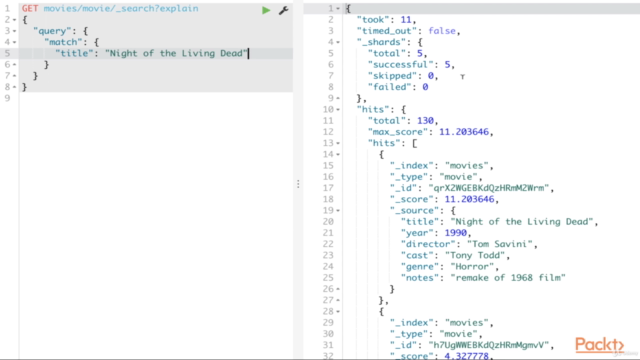
Task: Click the "_id" value on line 17
Action: (x=489, y=188)
